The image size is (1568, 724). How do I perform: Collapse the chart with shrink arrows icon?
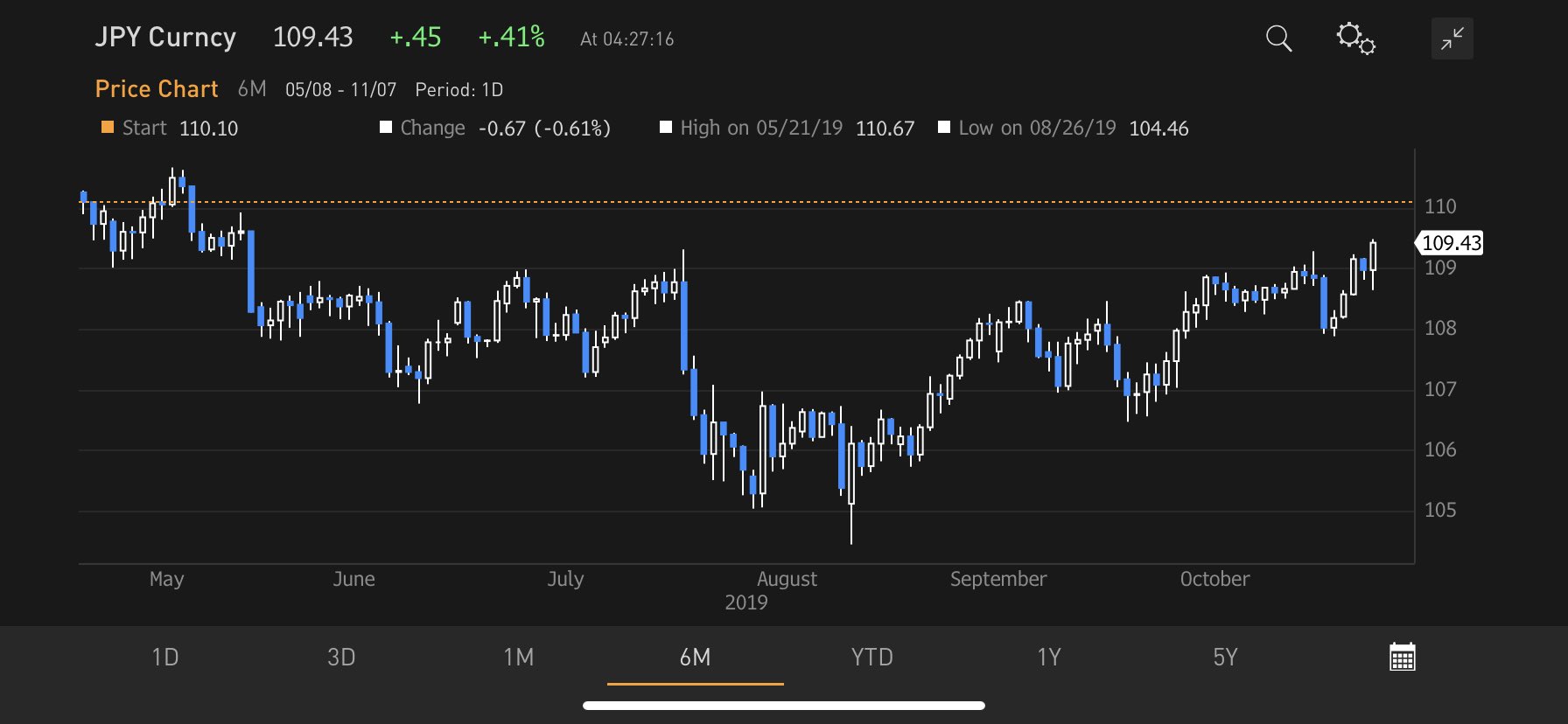(x=1452, y=38)
